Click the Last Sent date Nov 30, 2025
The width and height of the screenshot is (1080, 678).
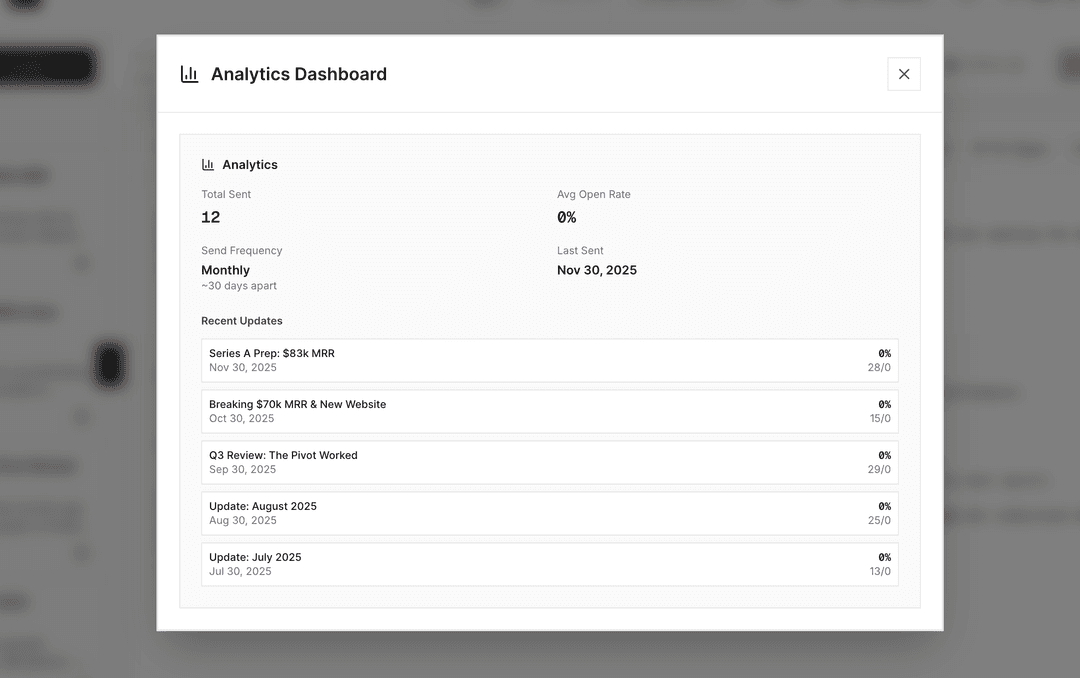pyautogui.click(x=597, y=270)
